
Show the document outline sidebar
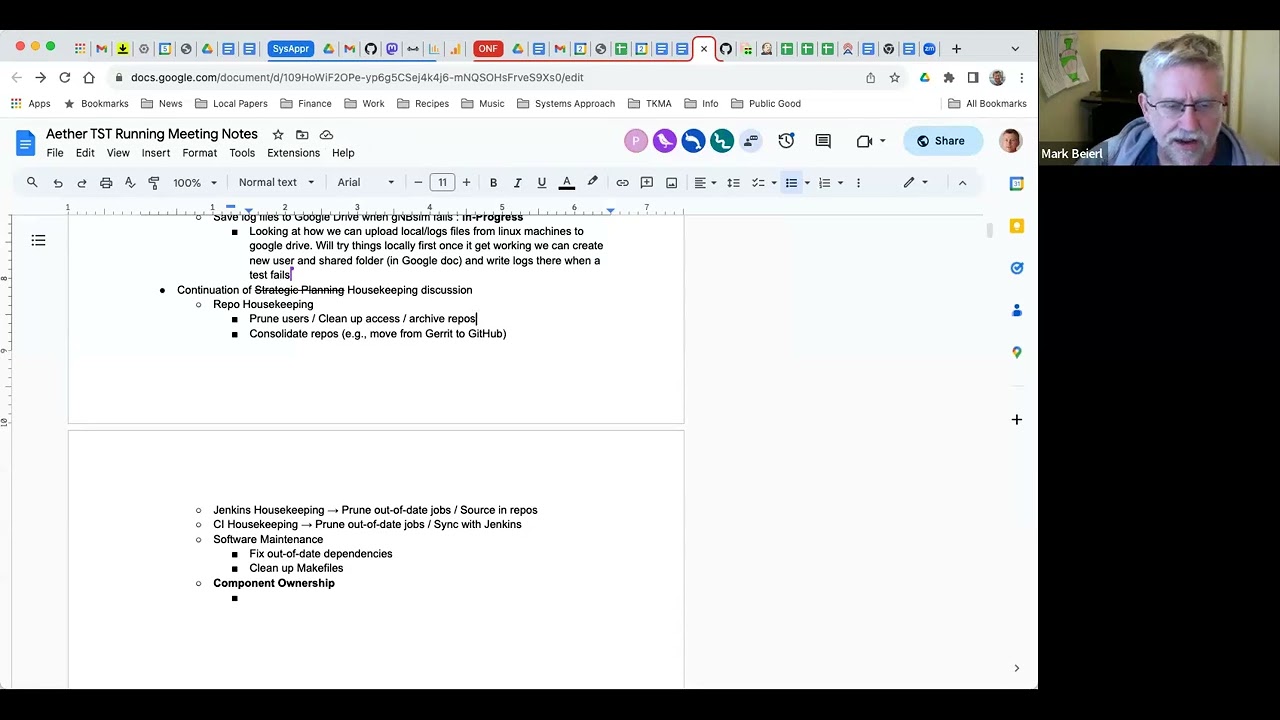pyautogui.click(x=38, y=240)
